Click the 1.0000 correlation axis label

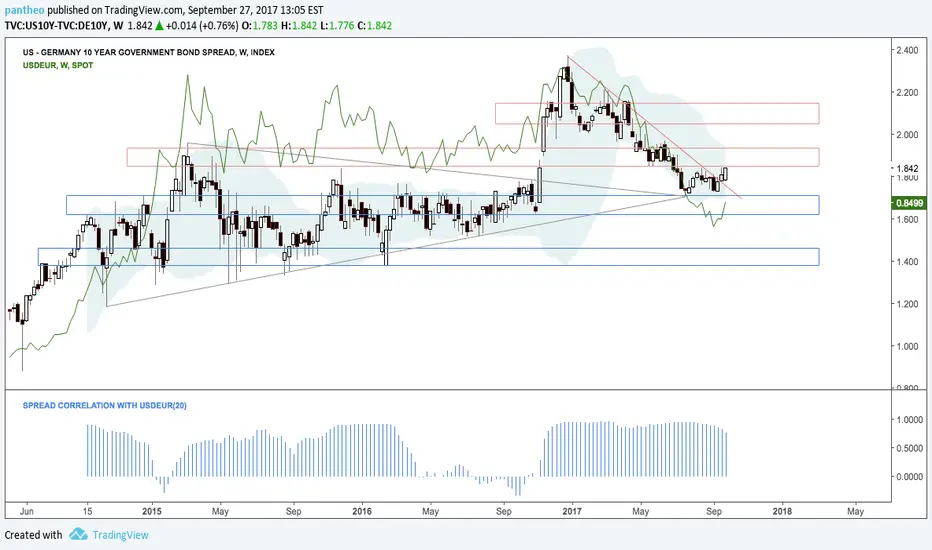[x=910, y=420]
